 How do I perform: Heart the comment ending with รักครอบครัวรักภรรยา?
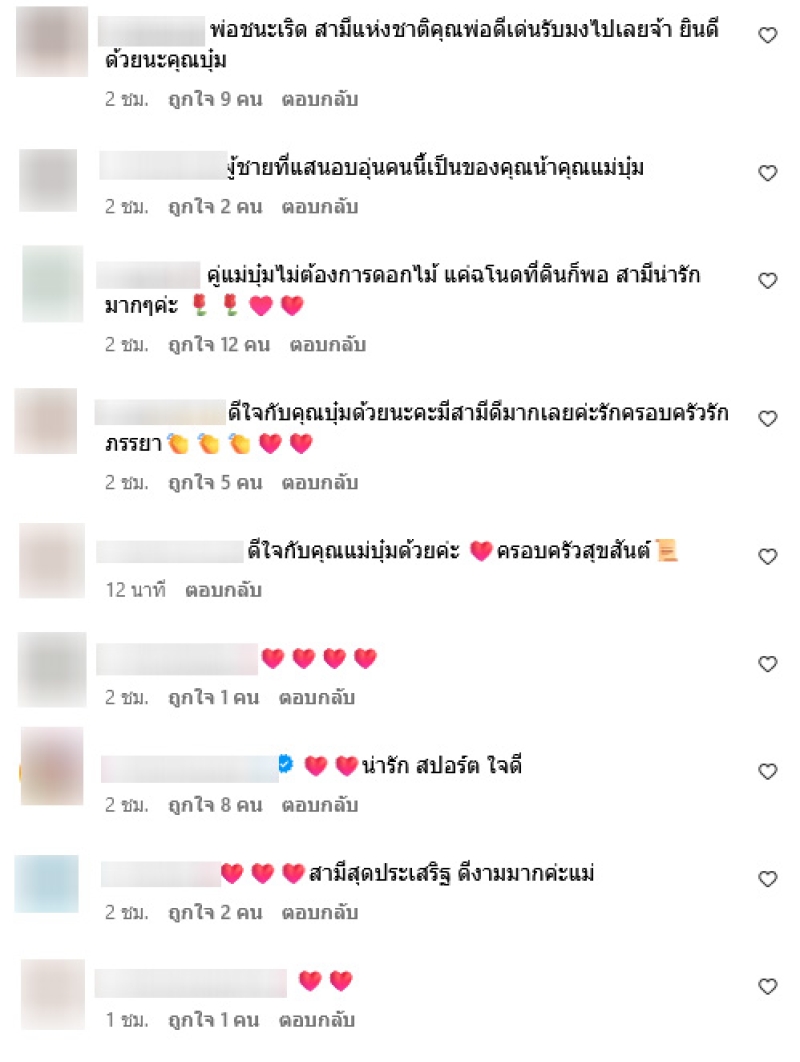pyautogui.click(x=767, y=419)
